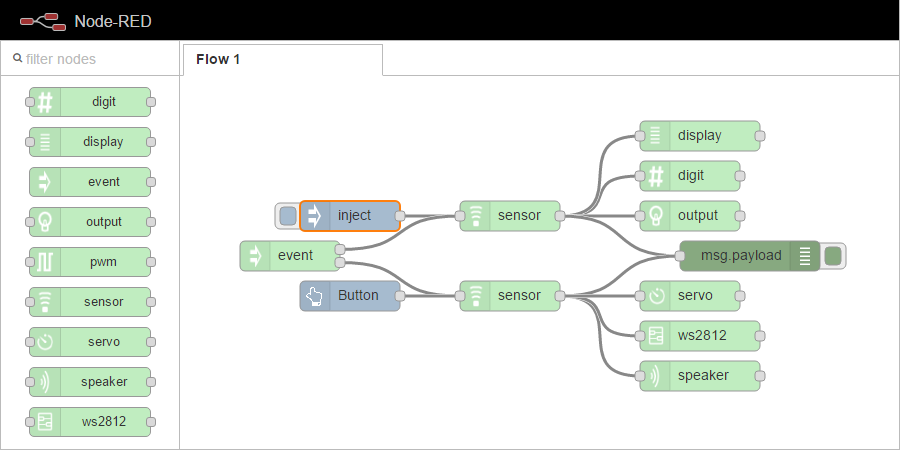The width and height of the screenshot is (900, 450).
Task: Click the hash icon on palette digit node
Action: click(x=45, y=101)
